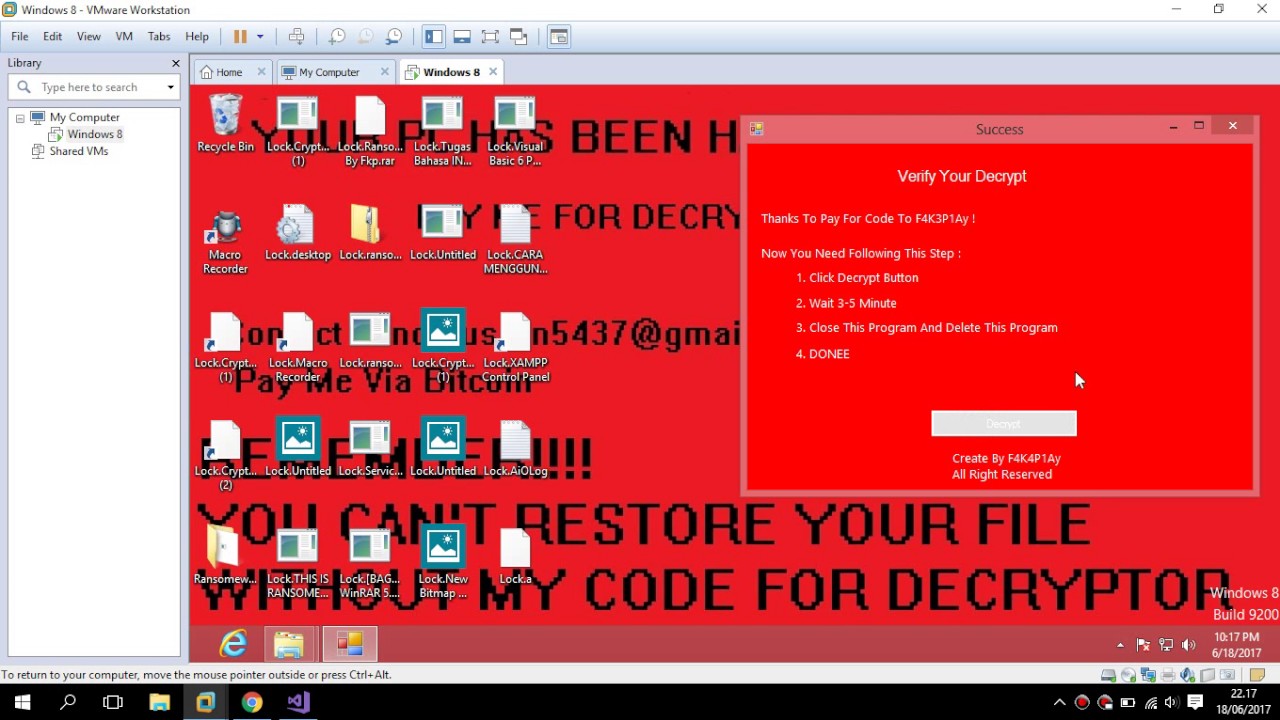The width and height of the screenshot is (1280, 720).
Task: Open Internet Explorer on guest taskbar
Action: tap(233, 644)
